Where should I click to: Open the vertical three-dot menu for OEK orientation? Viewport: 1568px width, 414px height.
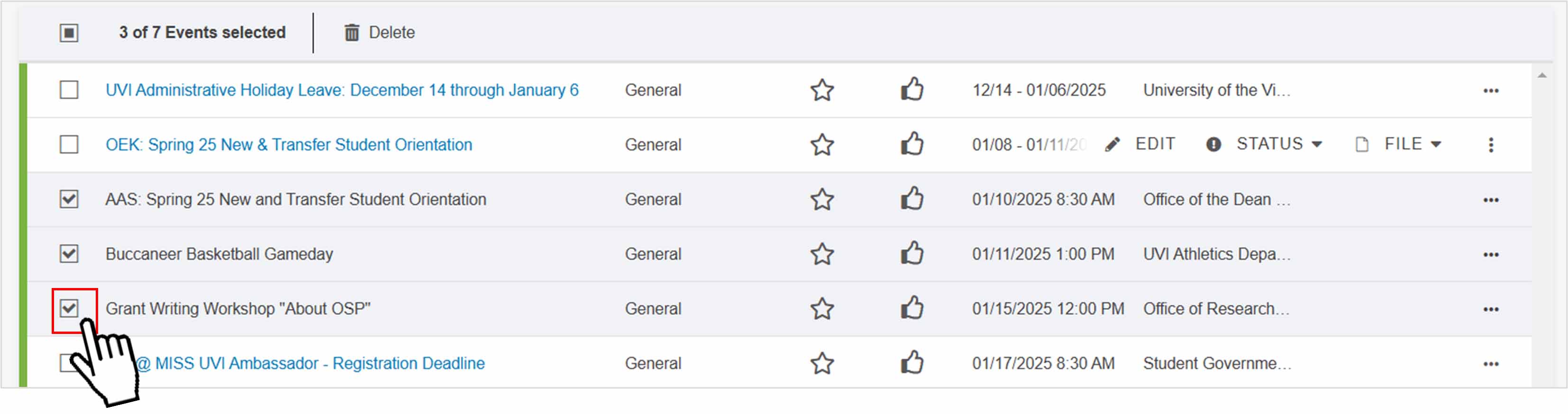tap(1491, 144)
